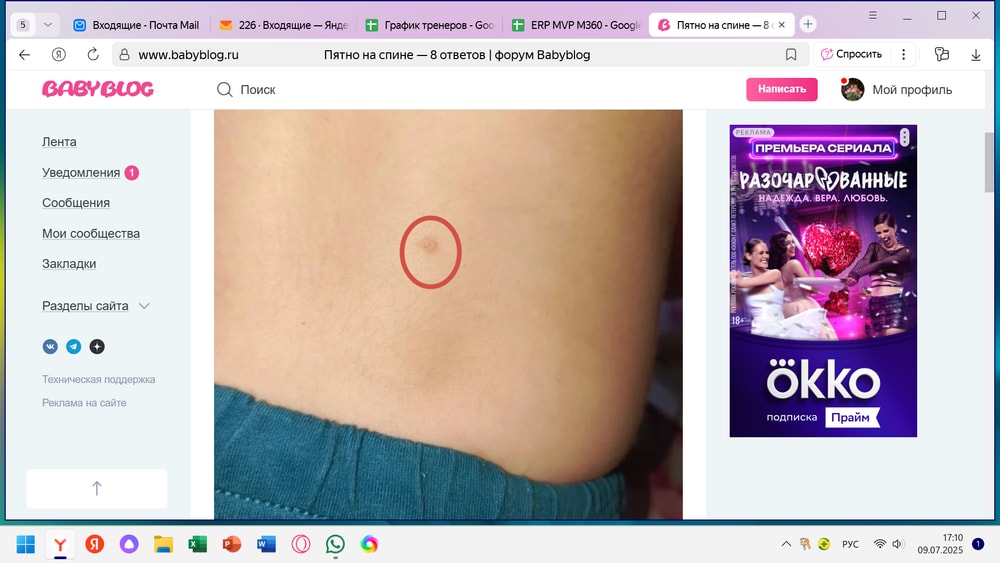Click the scroll-to-top arrow button

(97, 488)
